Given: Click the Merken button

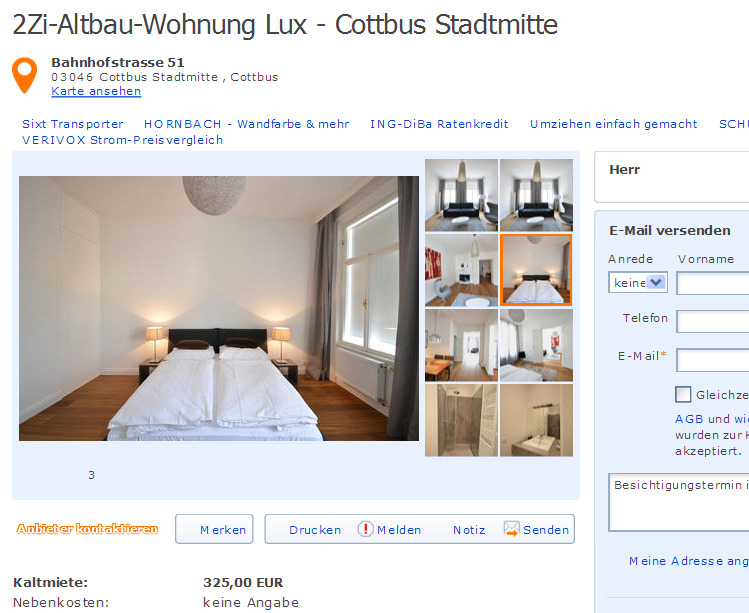Looking at the screenshot, I should point(214,529).
